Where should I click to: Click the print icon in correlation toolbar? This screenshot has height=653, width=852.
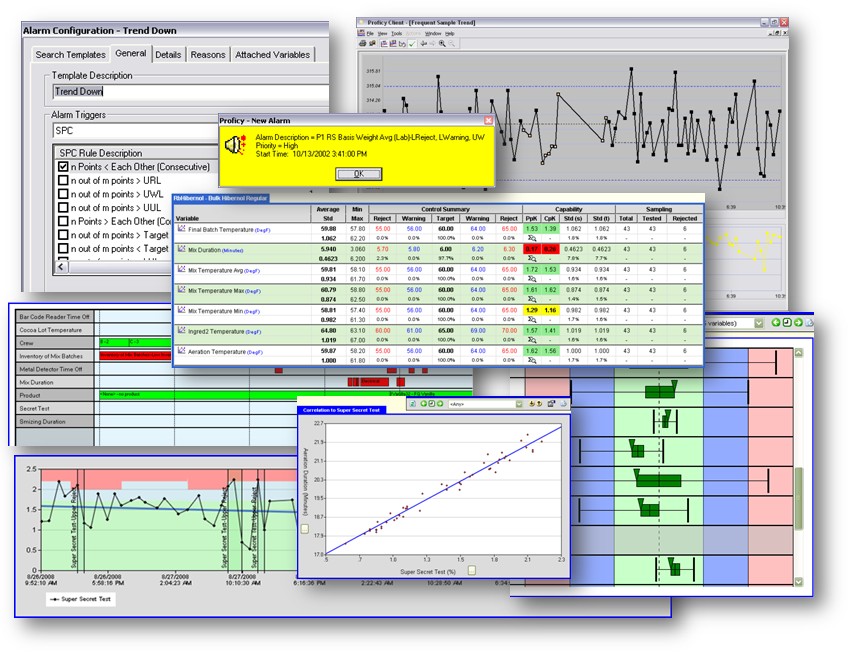563,404
